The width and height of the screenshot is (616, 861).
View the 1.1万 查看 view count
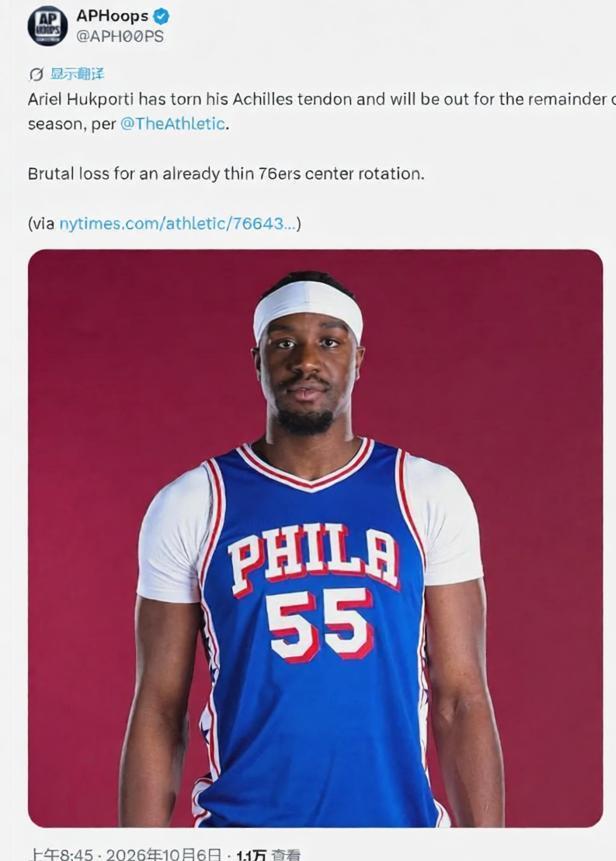(x=268, y=854)
